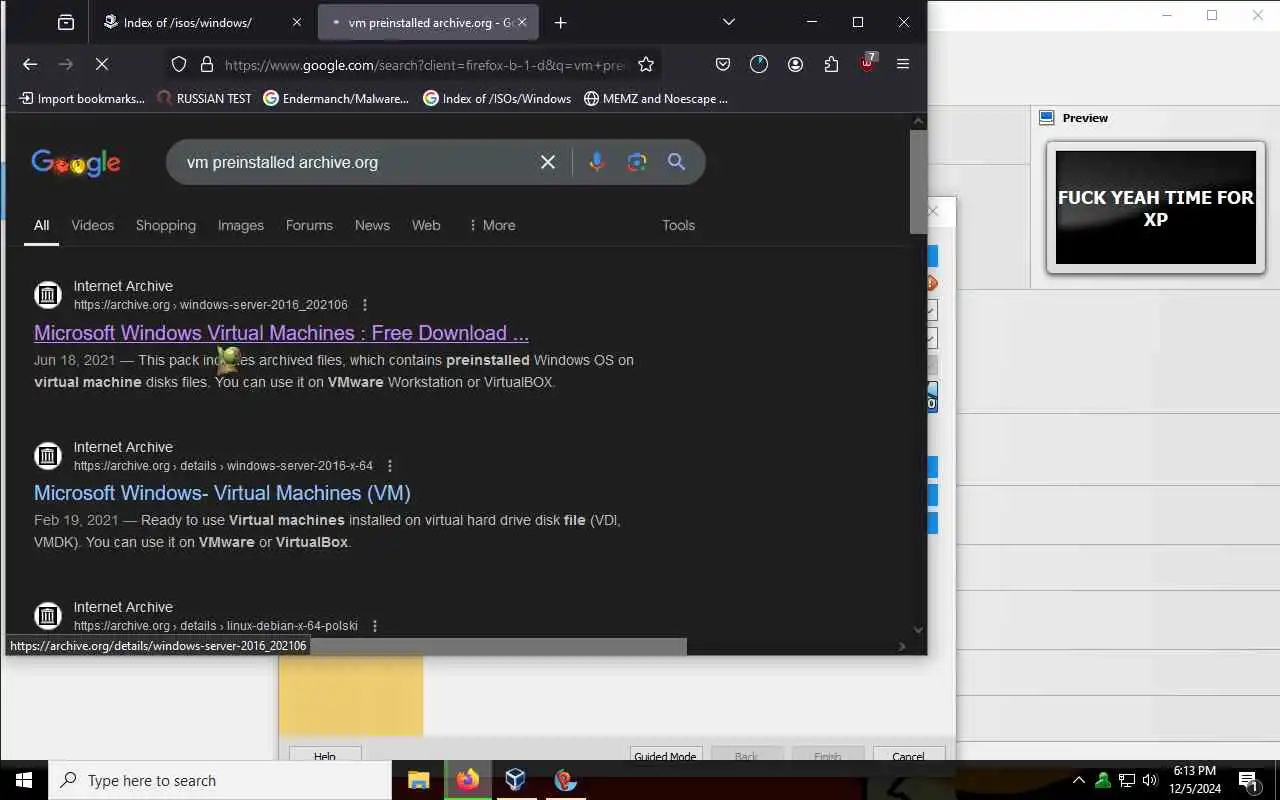
Task: Open the Firefox account profile icon
Action: point(795,64)
